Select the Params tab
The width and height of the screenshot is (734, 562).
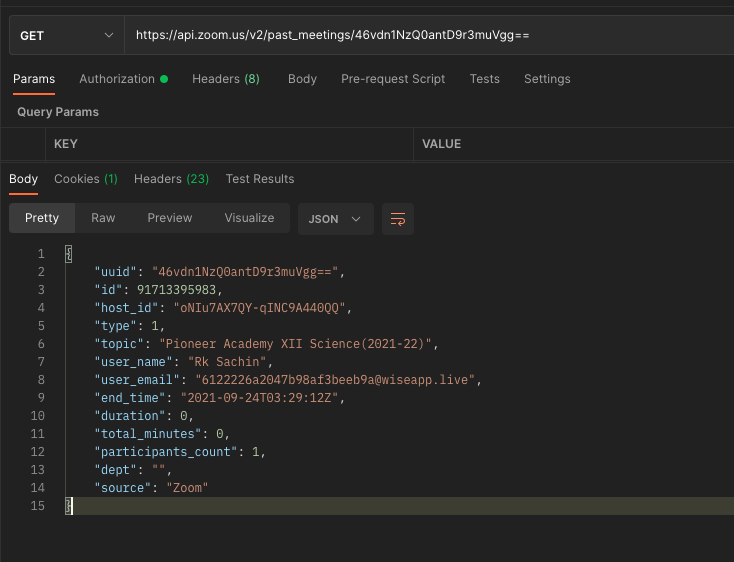(34, 79)
